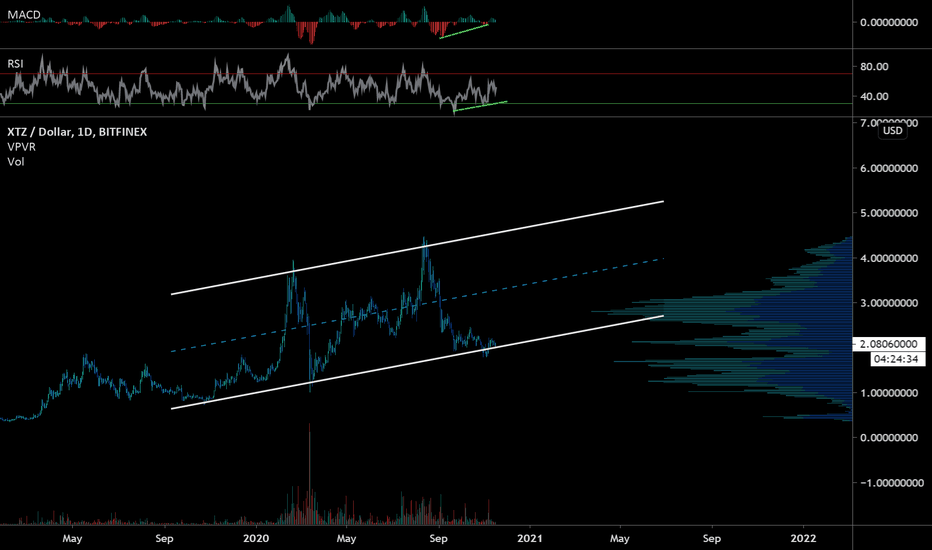Click the tallest volume spike bar
The image size is (932, 550).
coord(310,474)
